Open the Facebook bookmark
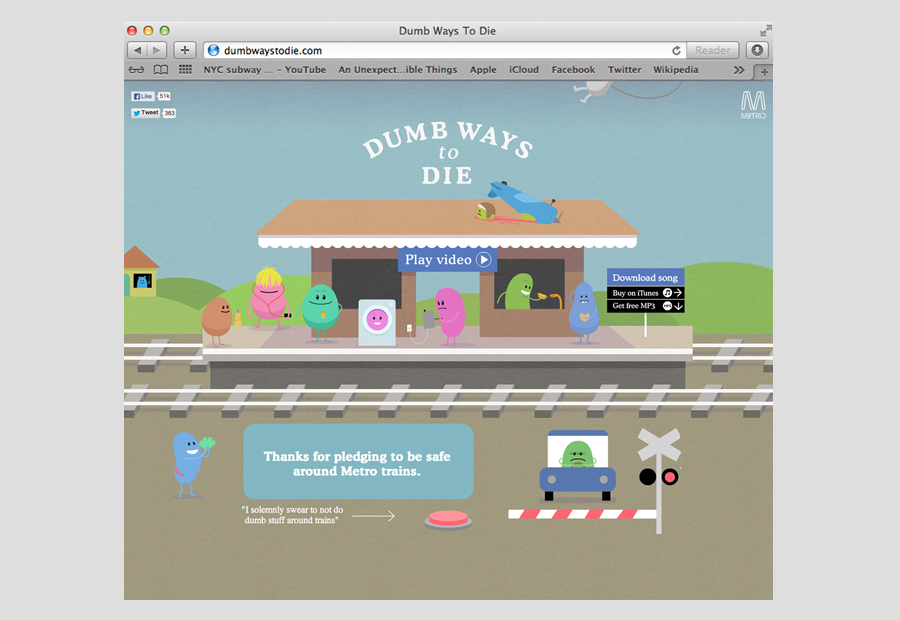Screen dimensions: 900x620 click(x=573, y=69)
